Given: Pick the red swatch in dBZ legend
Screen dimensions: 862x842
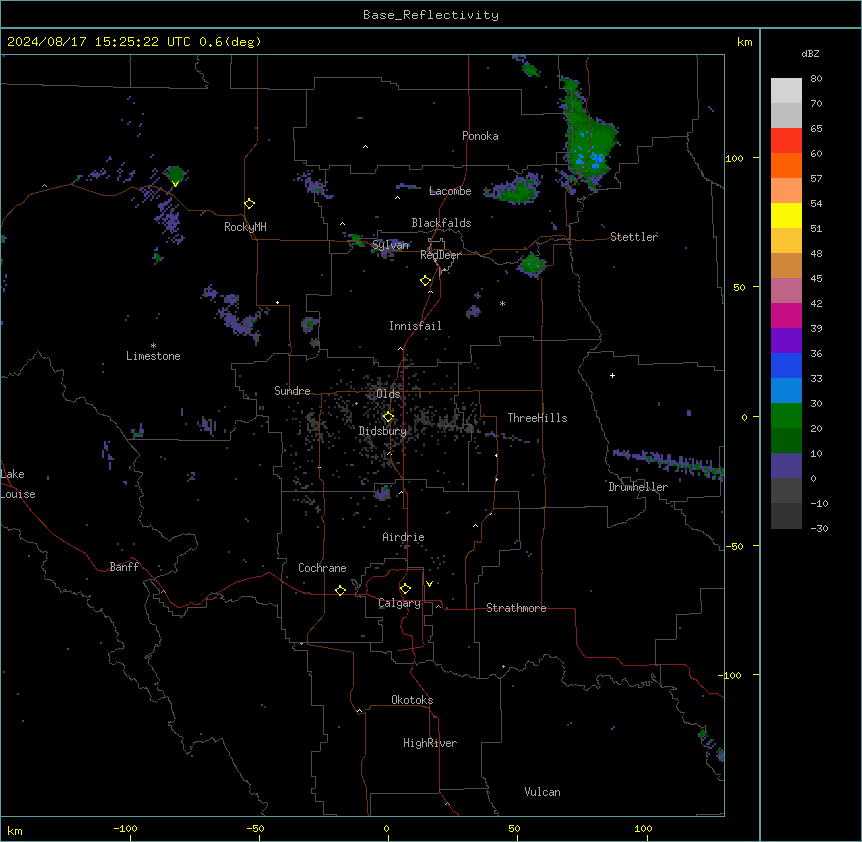Looking at the screenshot, I should [786, 141].
